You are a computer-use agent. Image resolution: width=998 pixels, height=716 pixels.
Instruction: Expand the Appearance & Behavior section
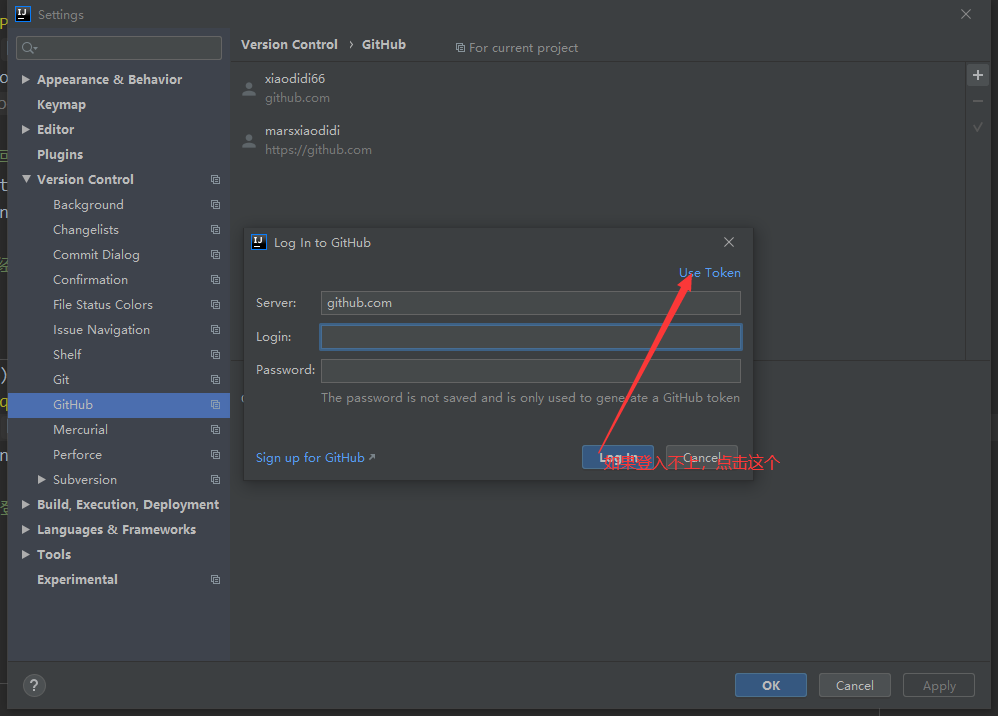pos(26,80)
